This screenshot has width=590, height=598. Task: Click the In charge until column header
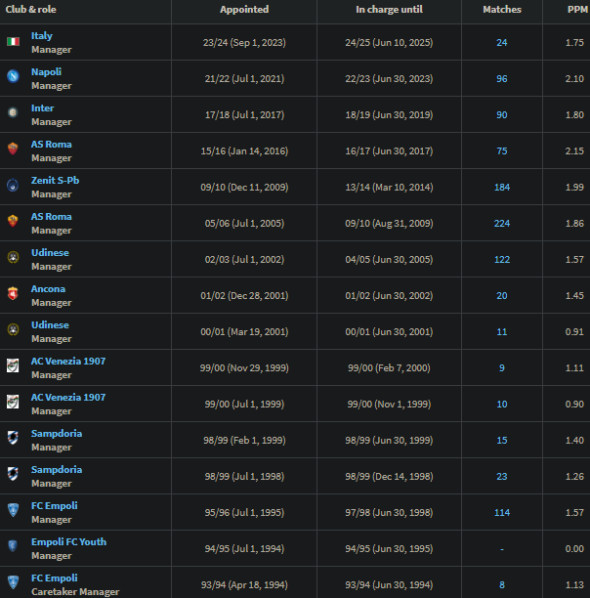[x=389, y=9]
